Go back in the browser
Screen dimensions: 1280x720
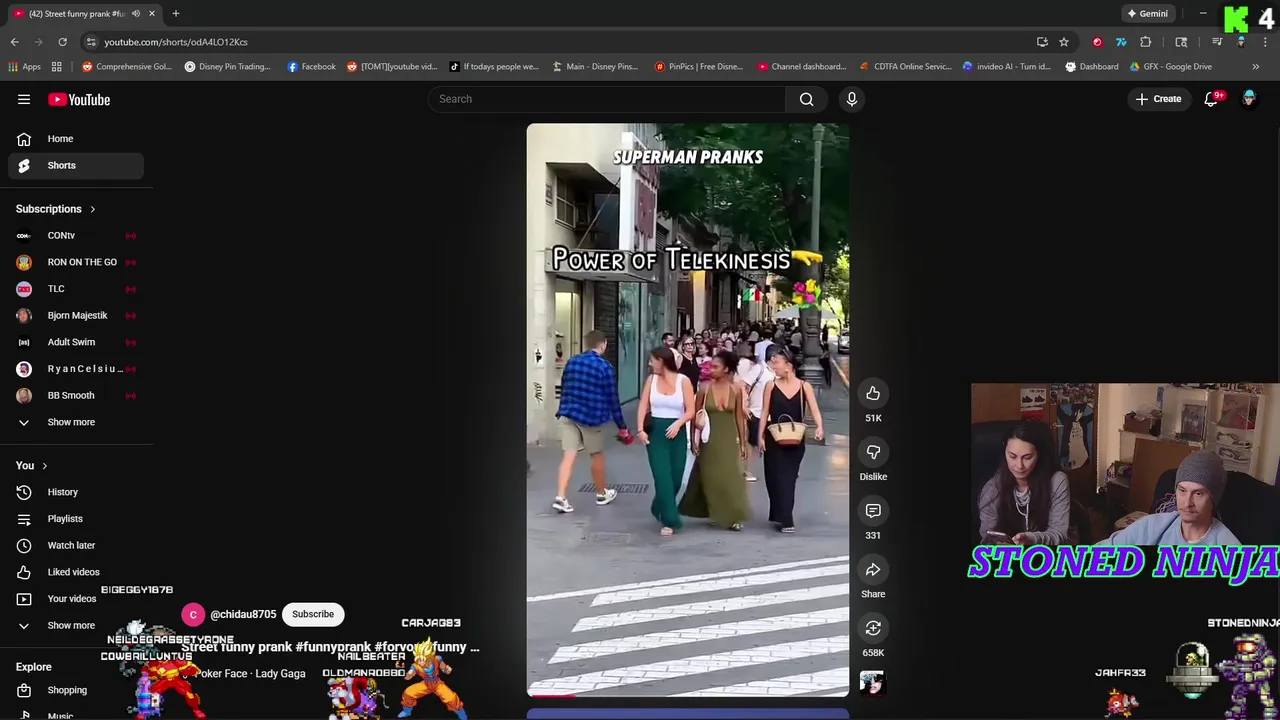coord(15,42)
